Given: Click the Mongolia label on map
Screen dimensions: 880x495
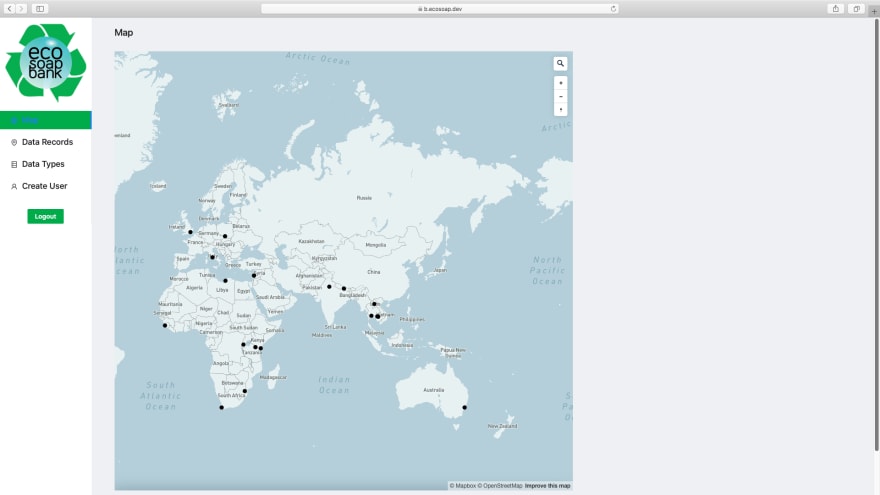Looking at the screenshot, I should pos(375,245).
